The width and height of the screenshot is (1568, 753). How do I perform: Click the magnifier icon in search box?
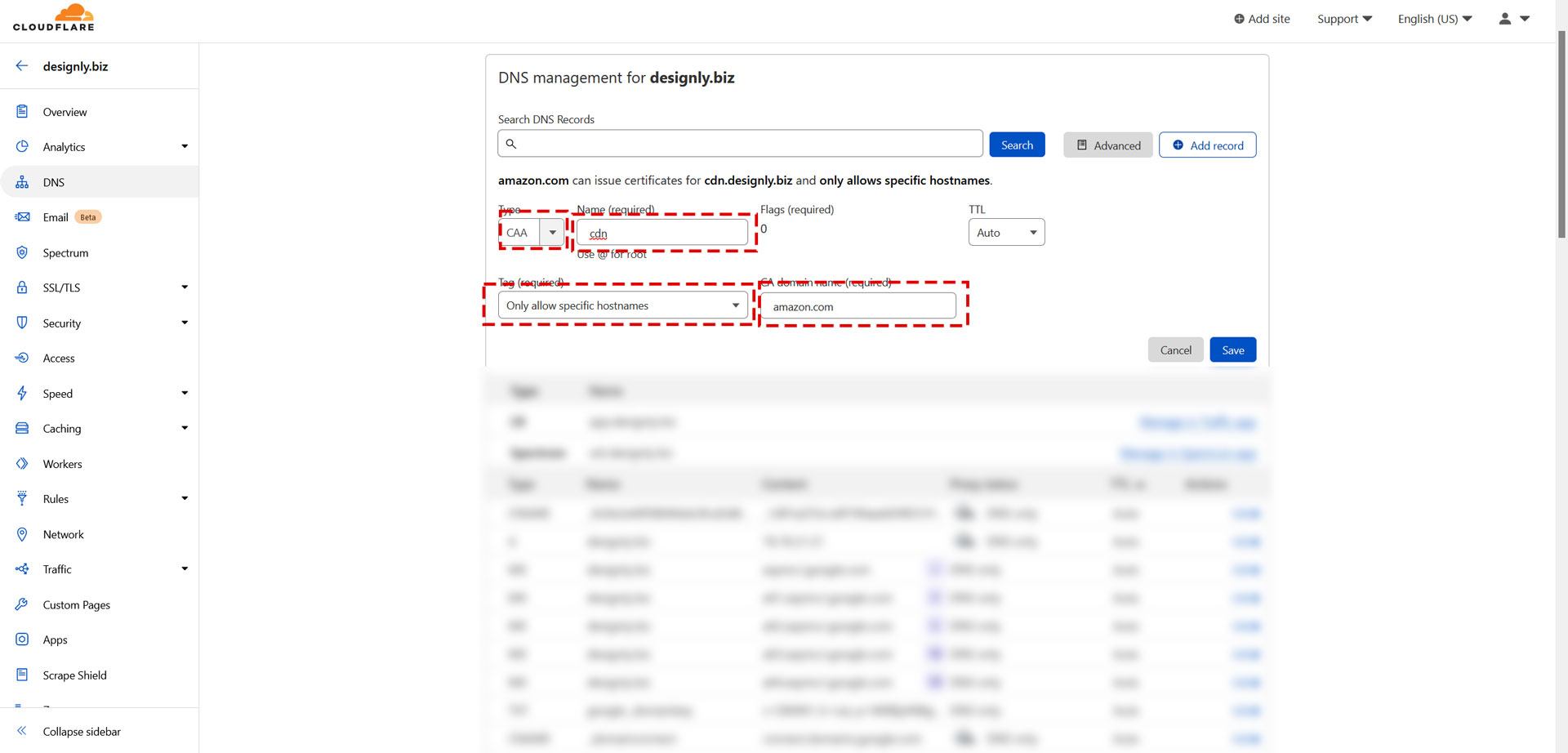coord(511,144)
